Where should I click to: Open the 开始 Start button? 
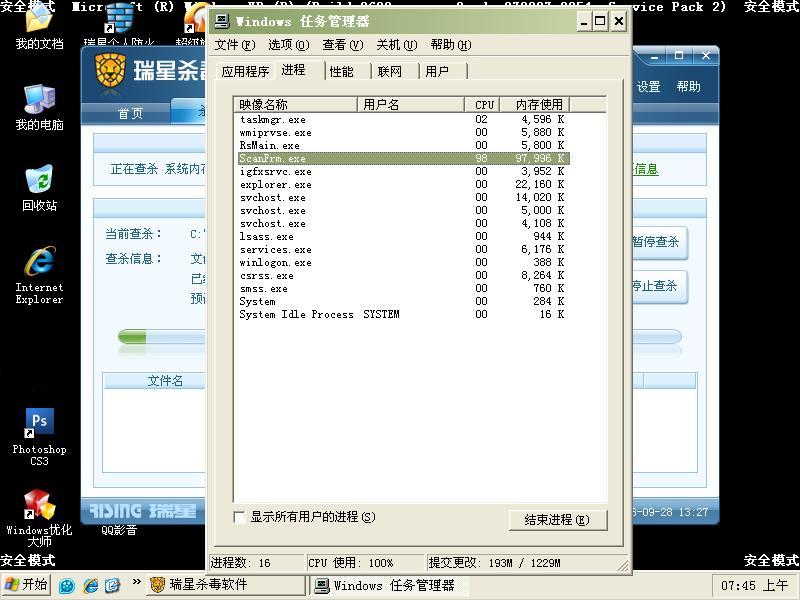(26, 585)
